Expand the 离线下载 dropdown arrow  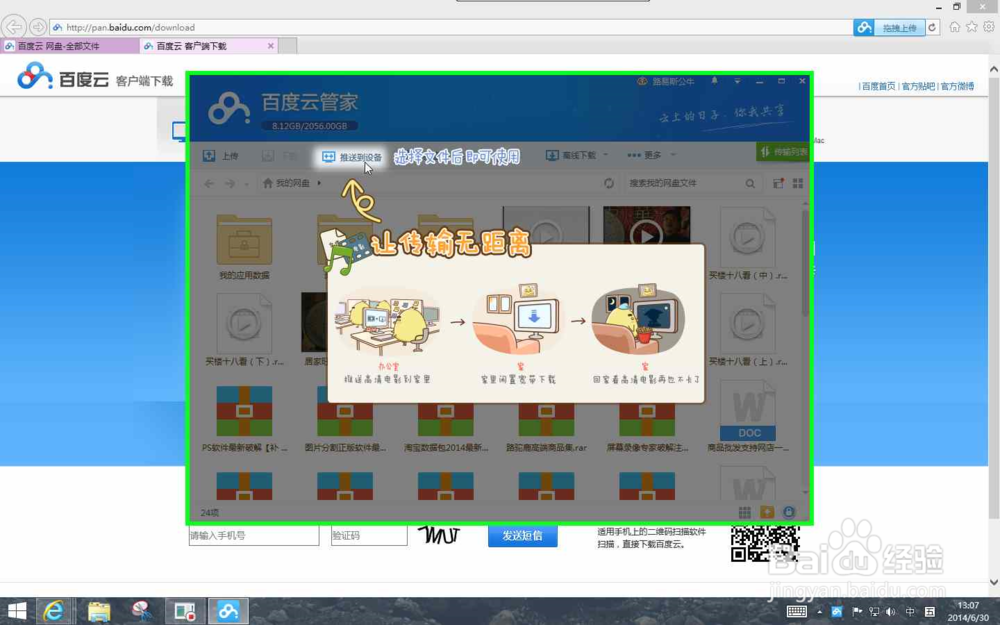tap(604, 156)
